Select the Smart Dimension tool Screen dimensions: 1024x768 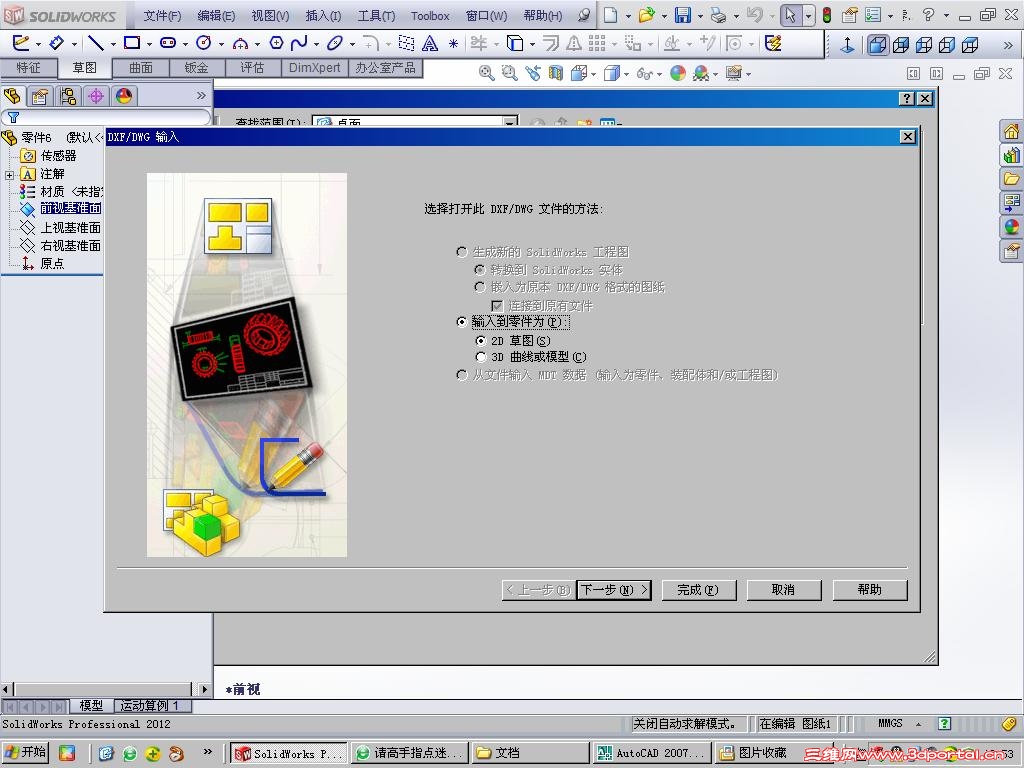coord(57,43)
